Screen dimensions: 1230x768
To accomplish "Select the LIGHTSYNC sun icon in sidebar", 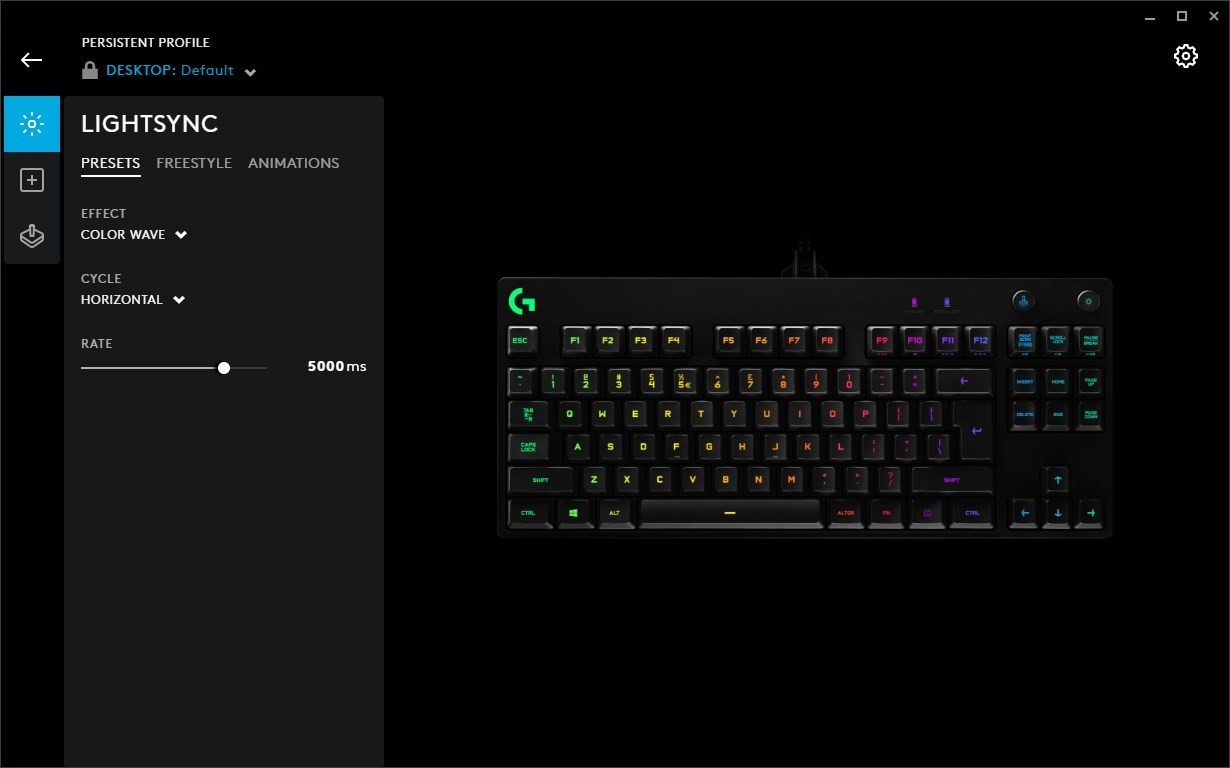I will coord(32,124).
